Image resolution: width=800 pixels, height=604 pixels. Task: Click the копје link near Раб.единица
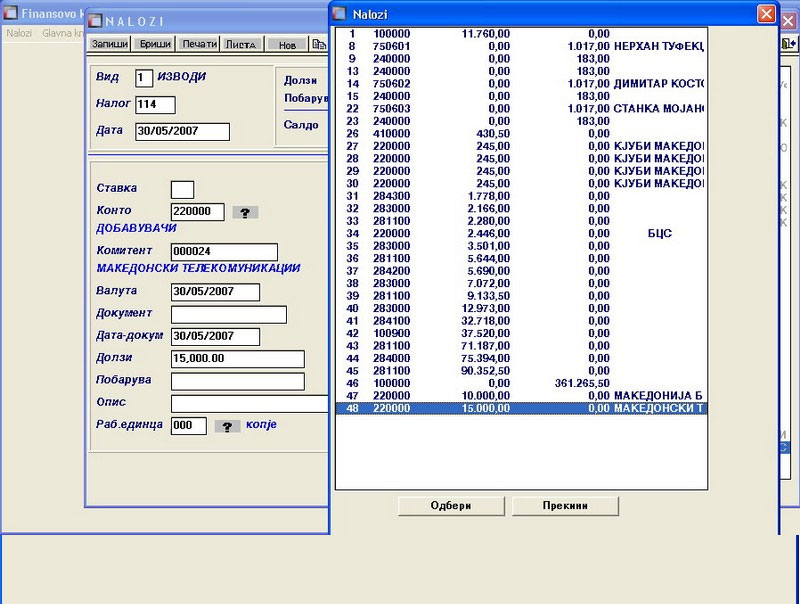pyautogui.click(x=261, y=424)
